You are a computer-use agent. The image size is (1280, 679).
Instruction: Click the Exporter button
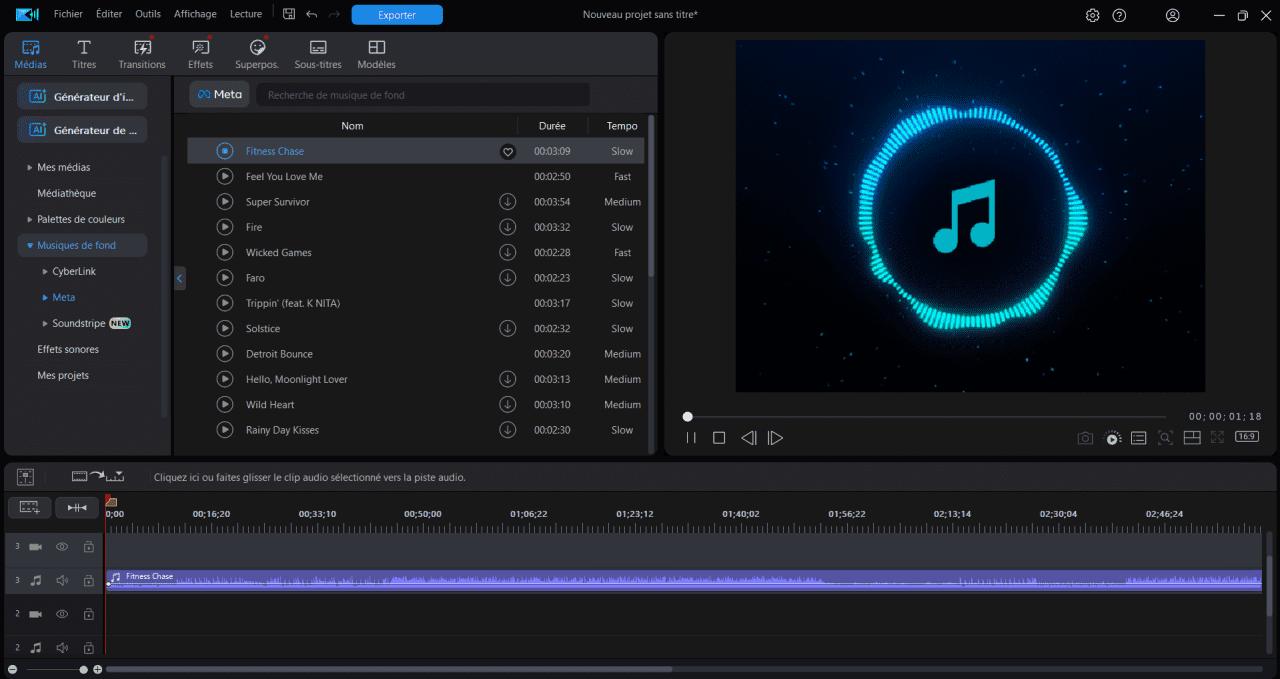[x=397, y=15]
